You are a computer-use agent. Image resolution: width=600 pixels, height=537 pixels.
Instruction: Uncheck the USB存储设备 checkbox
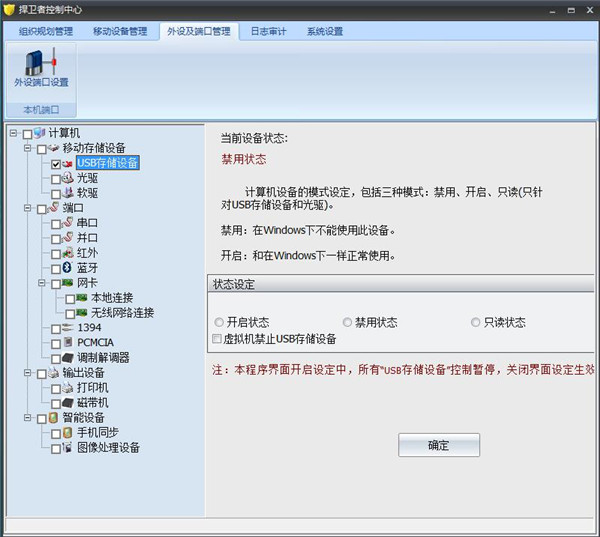(56, 163)
